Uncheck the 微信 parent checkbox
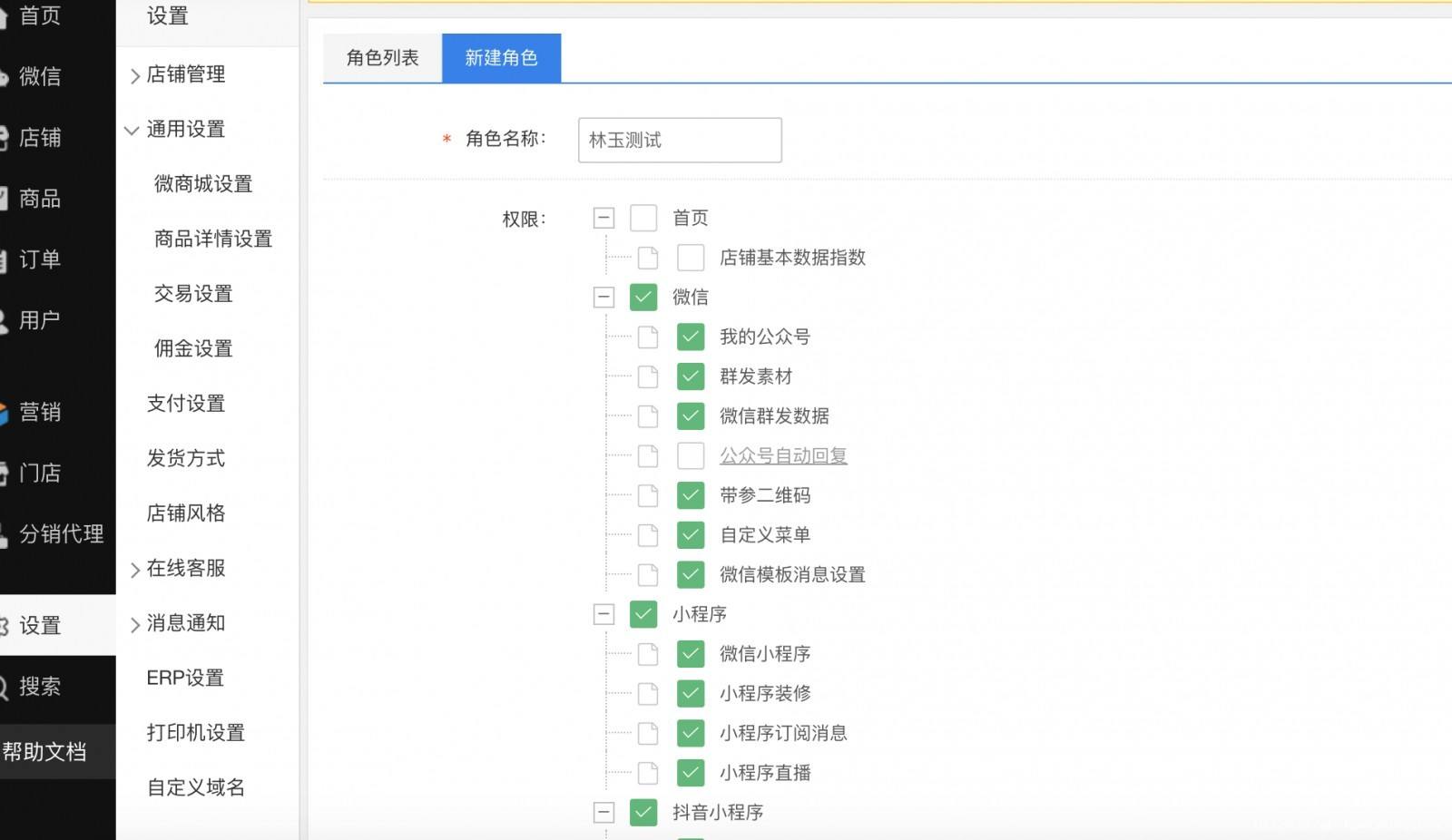The height and width of the screenshot is (840, 1452). (643, 297)
